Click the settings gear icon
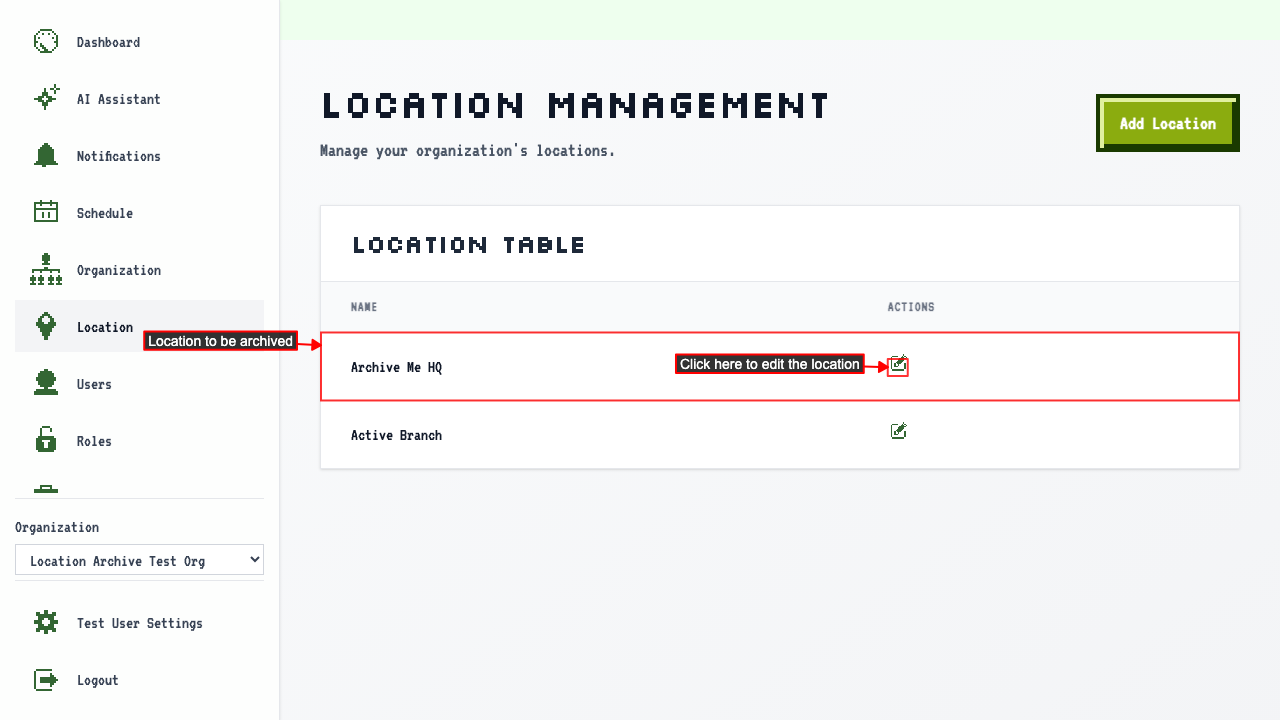 tap(46, 622)
